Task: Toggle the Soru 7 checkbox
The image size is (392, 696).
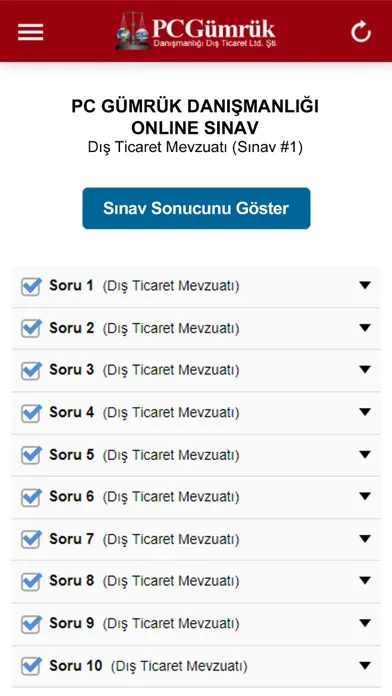Action: 31,540
